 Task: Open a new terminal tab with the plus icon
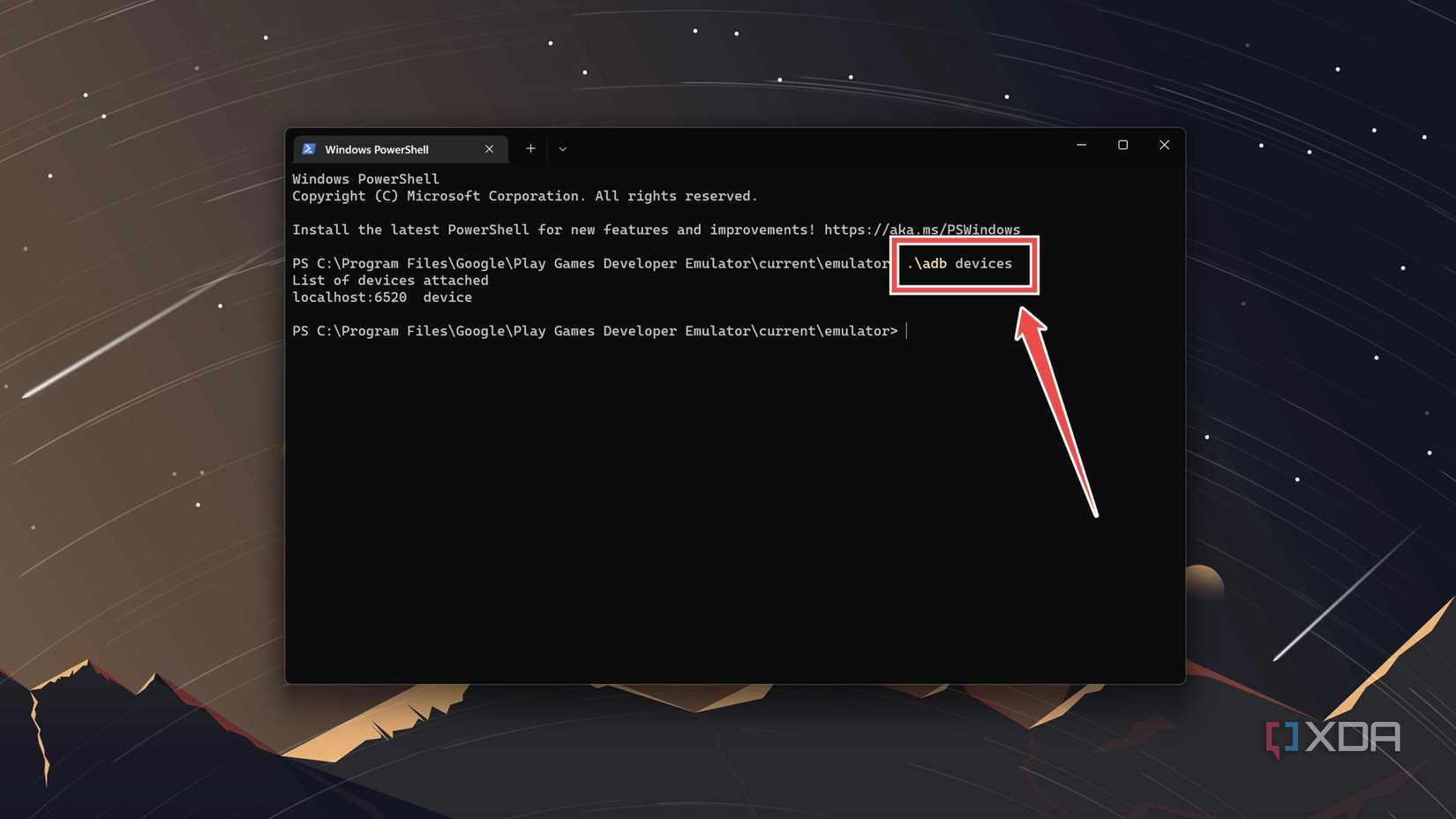529,148
